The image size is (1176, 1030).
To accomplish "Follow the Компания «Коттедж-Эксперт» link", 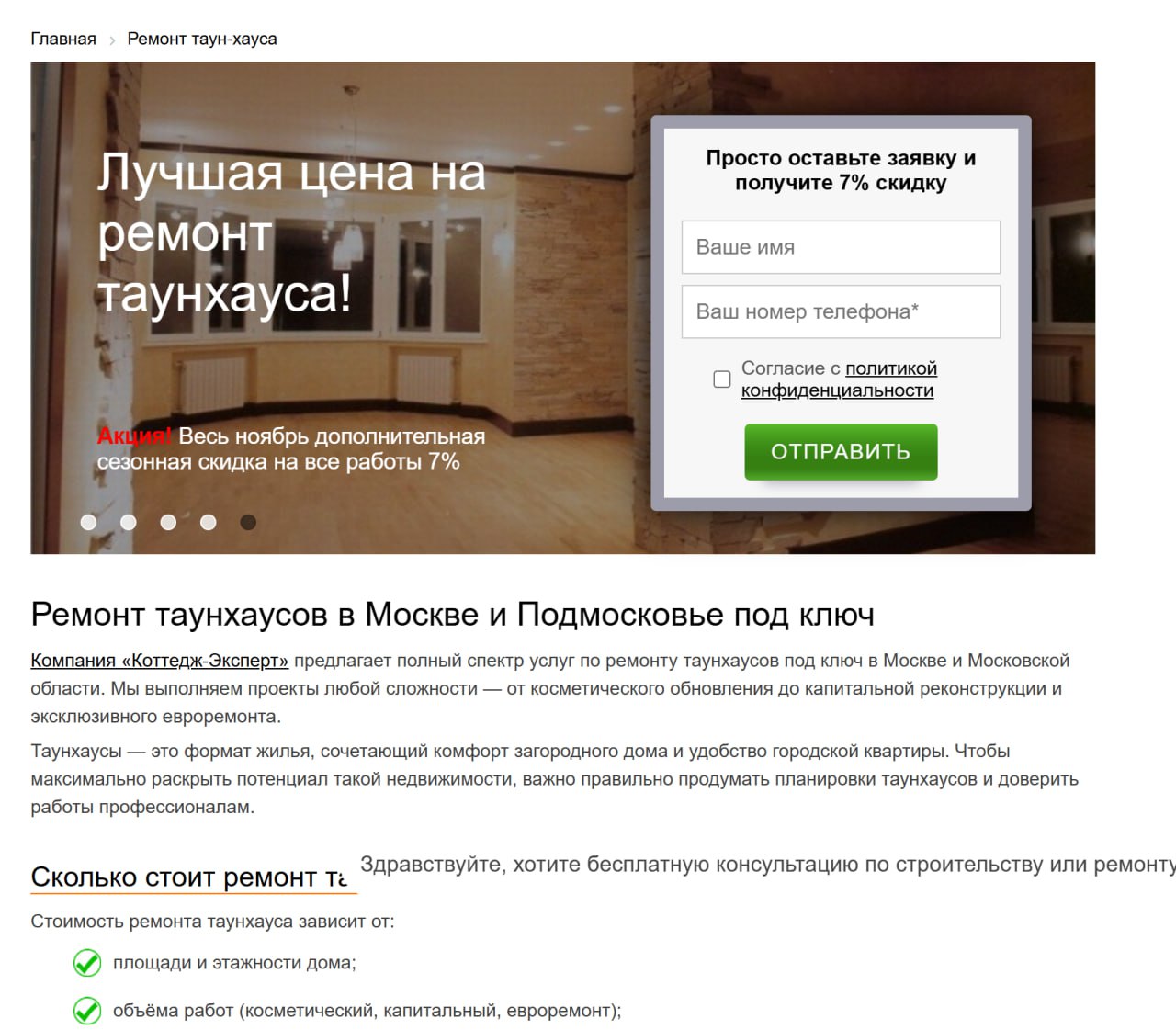I will [x=160, y=661].
